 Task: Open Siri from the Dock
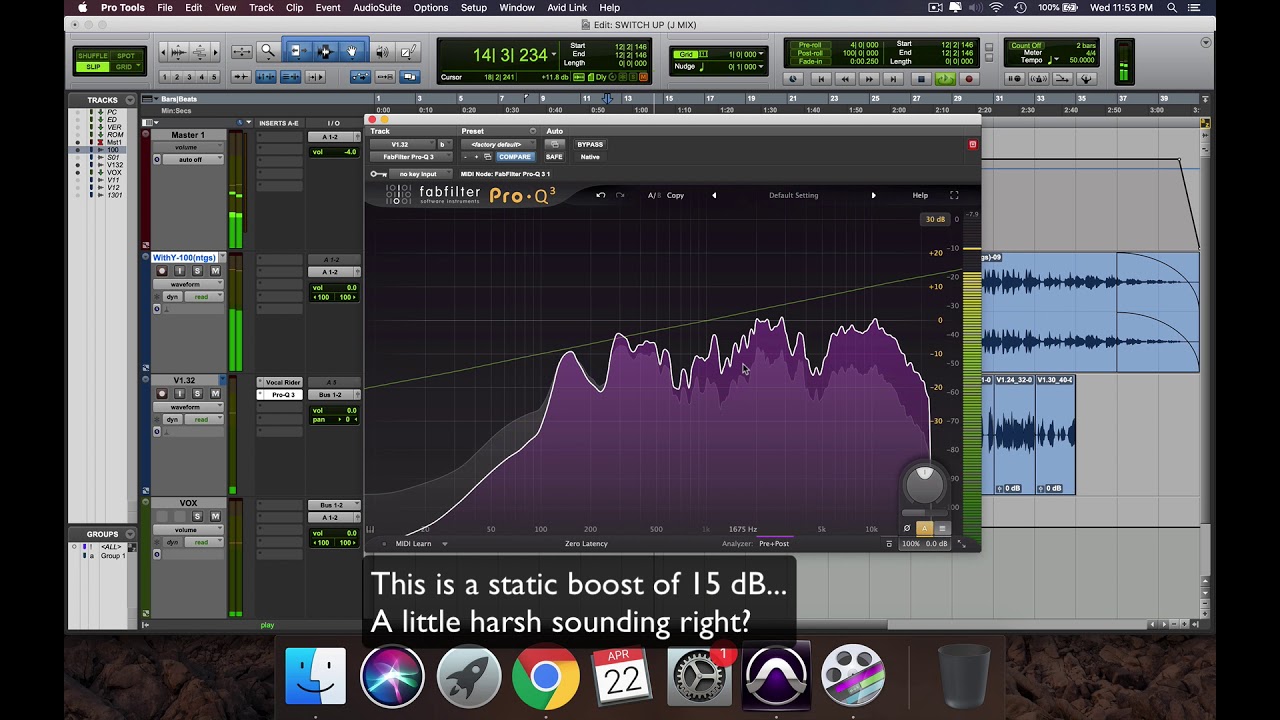pyautogui.click(x=392, y=675)
